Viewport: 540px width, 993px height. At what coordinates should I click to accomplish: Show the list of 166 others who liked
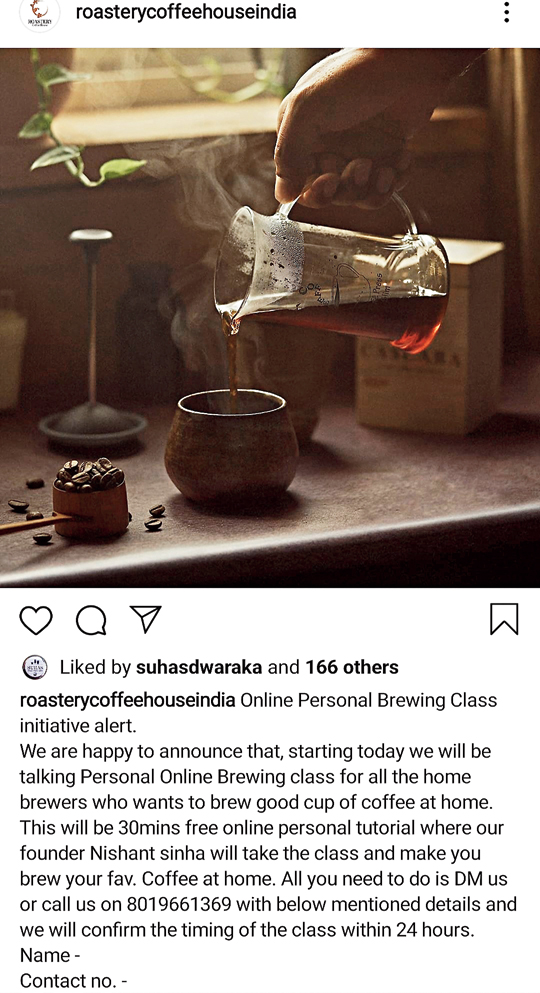pos(352,667)
